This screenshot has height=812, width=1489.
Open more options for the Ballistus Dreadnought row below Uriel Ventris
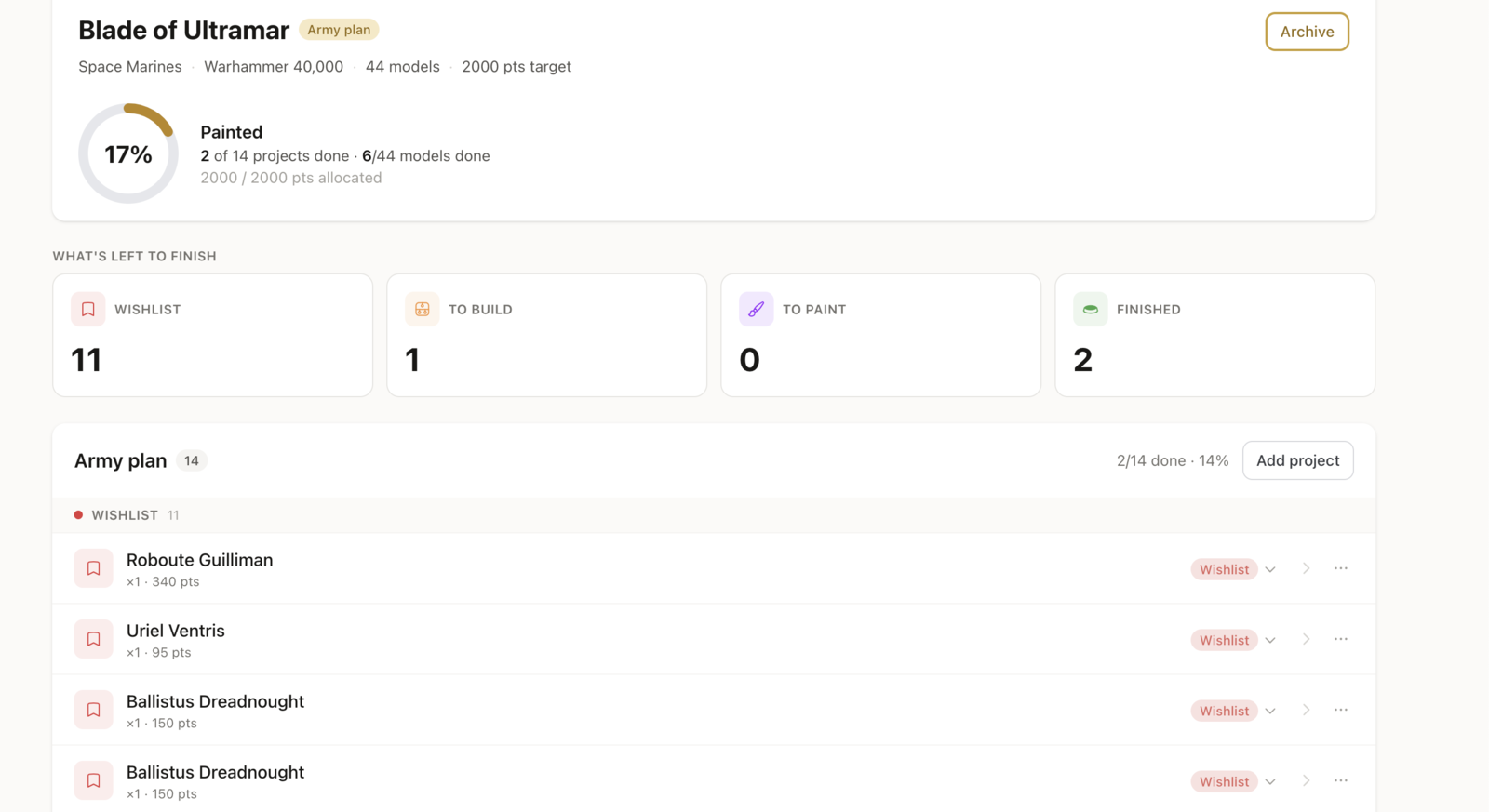(1341, 710)
